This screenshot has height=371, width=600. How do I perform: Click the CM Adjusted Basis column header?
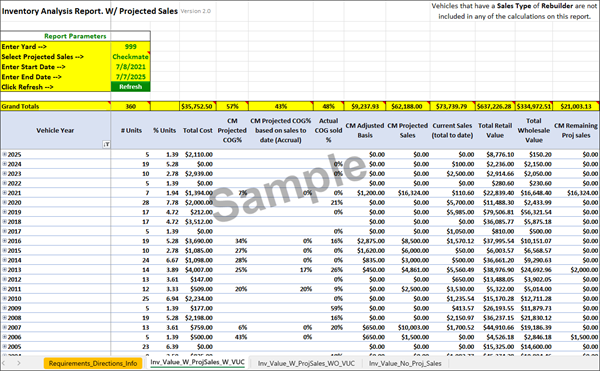[365, 130]
